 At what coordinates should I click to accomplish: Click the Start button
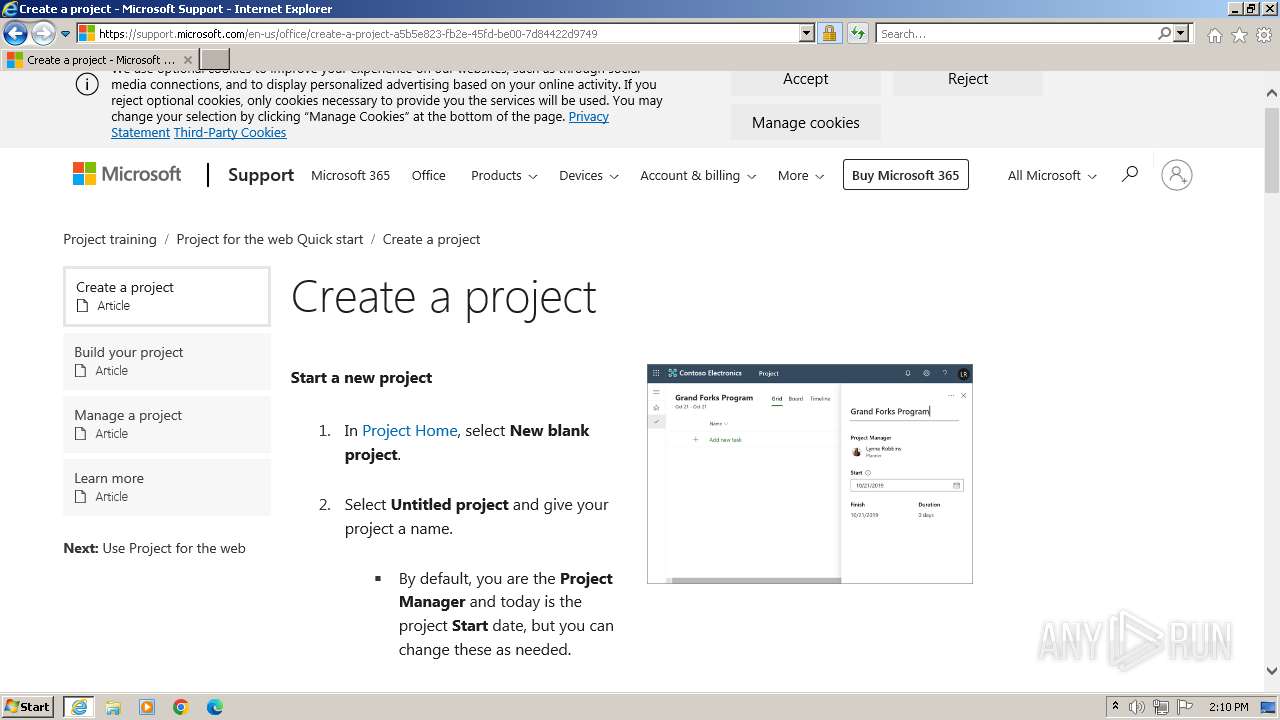coord(27,707)
